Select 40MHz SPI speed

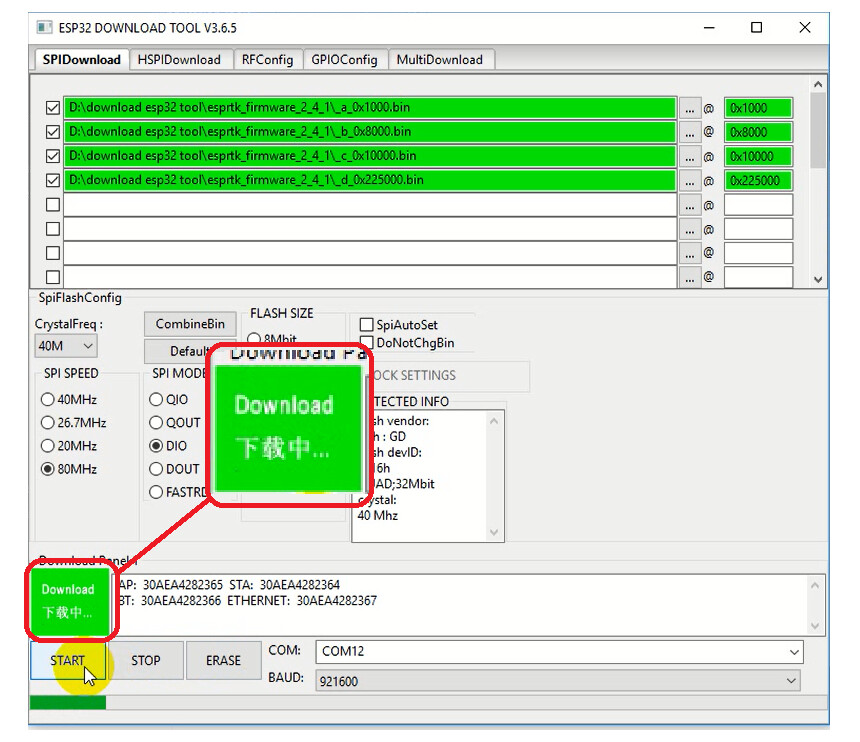coord(69,399)
